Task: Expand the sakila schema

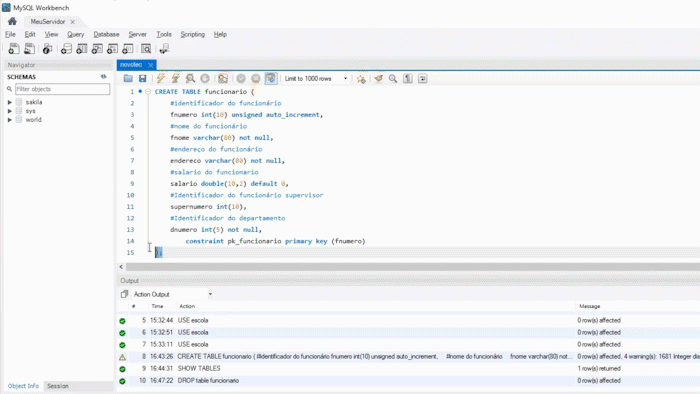Action: point(9,102)
